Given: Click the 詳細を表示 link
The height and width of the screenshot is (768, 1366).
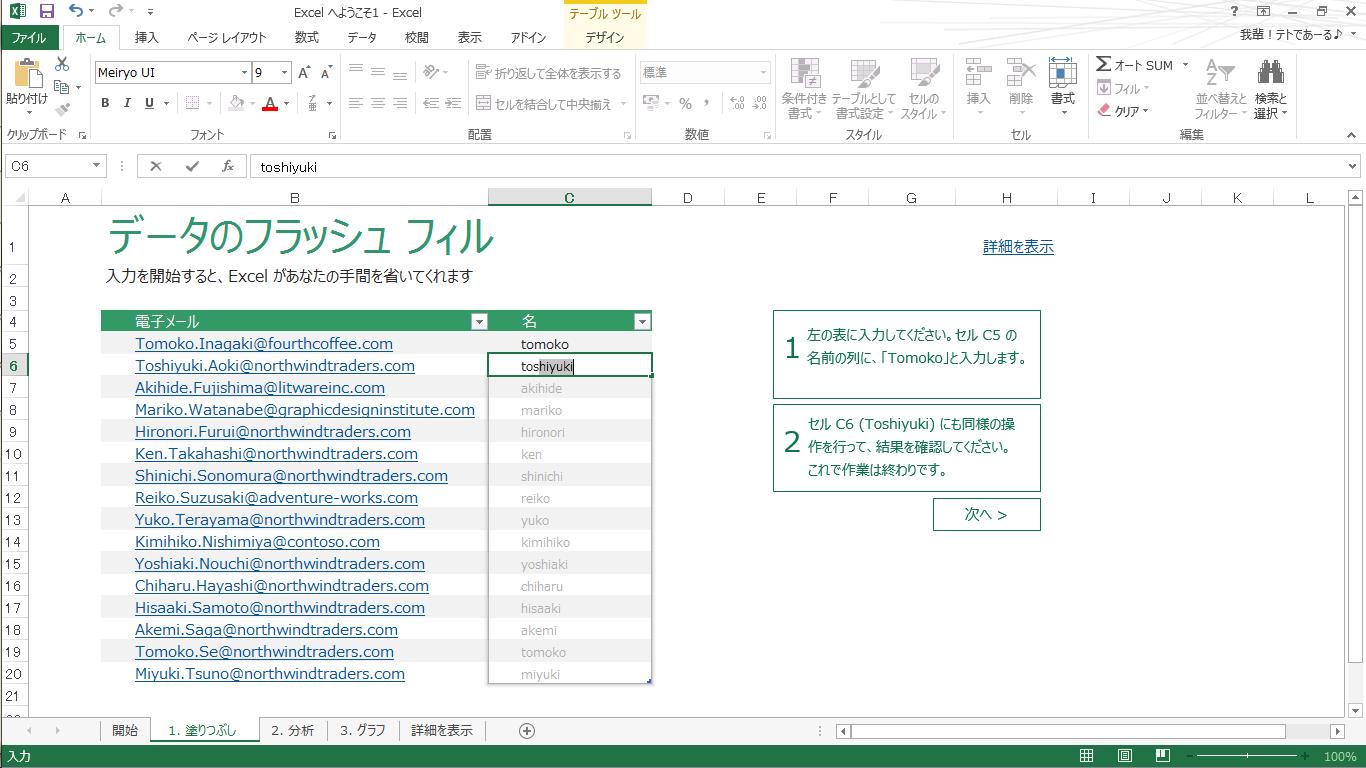Looking at the screenshot, I should [1018, 247].
